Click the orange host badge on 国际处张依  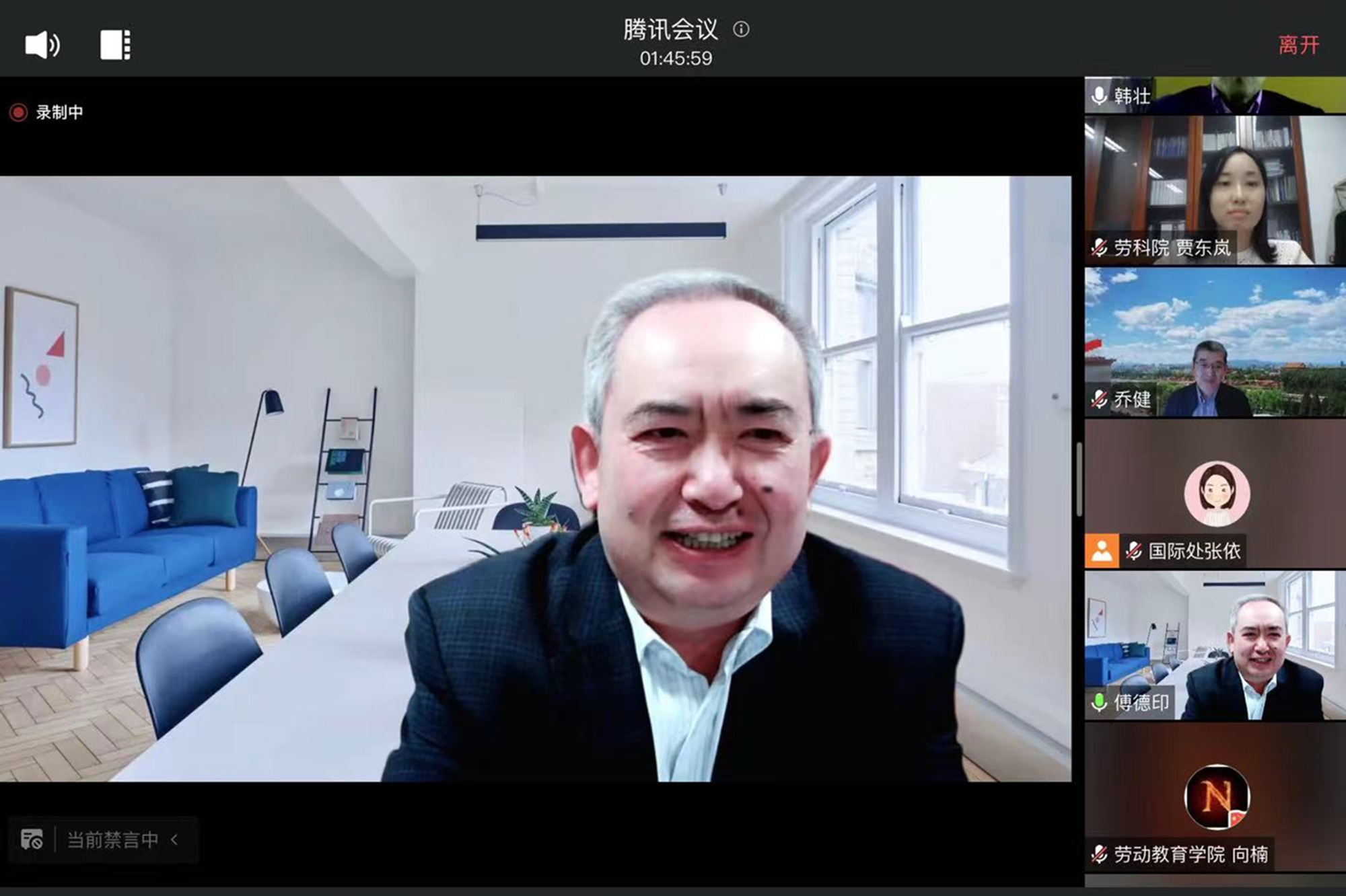[1102, 551]
